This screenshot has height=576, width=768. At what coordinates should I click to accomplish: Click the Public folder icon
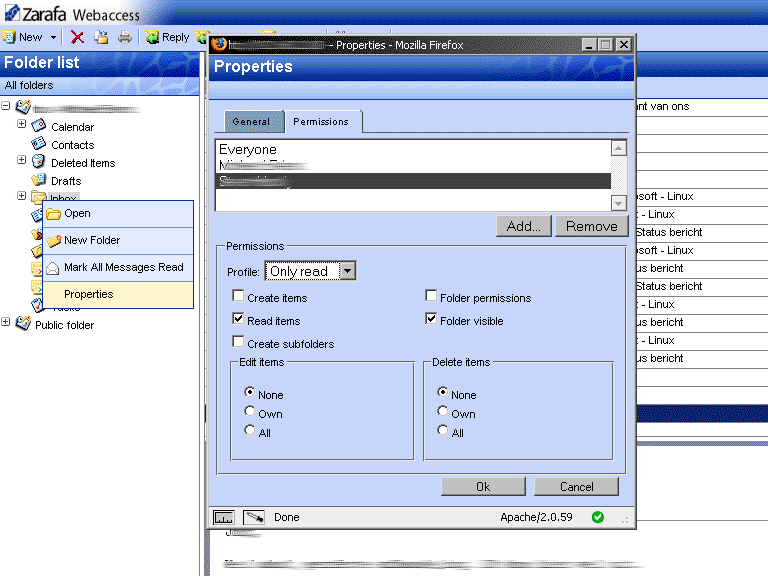click(x=22, y=324)
